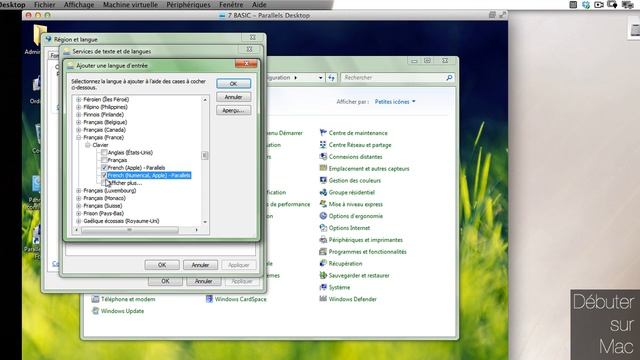
Task: Select the Gaélique écossais (Royaume-Uni) row text
Action: tap(121, 221)
